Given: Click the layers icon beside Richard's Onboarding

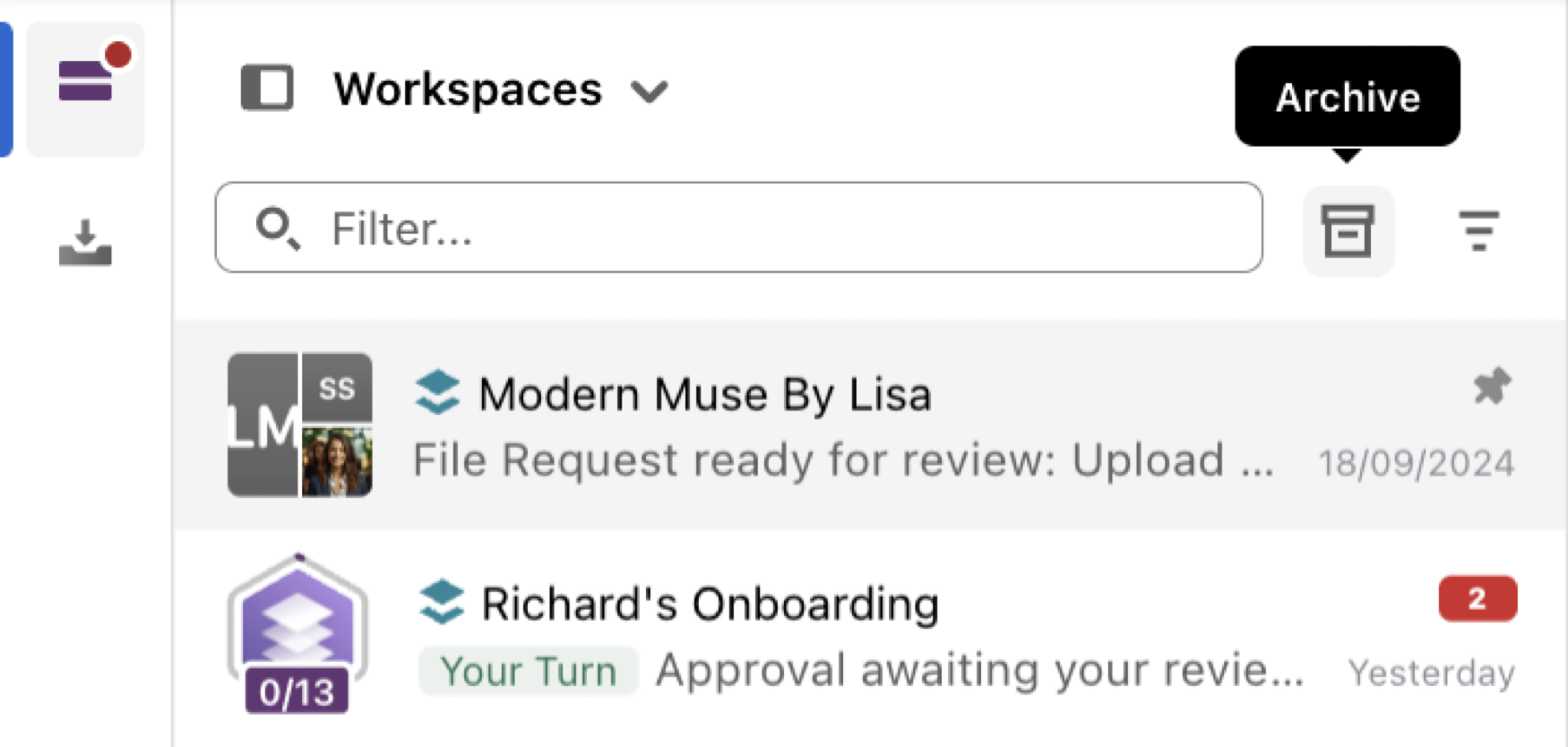Looking at the screenshot, I should point(442,603).
